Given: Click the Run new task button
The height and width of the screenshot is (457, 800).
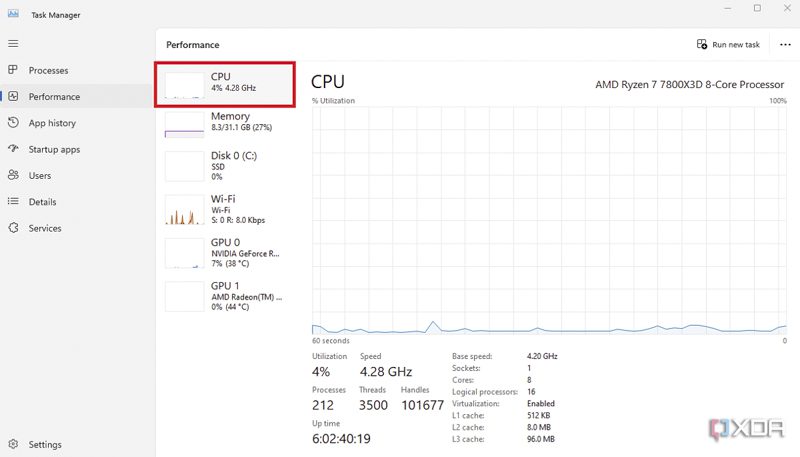Looking at the screenshot, I should pos(729,45).
